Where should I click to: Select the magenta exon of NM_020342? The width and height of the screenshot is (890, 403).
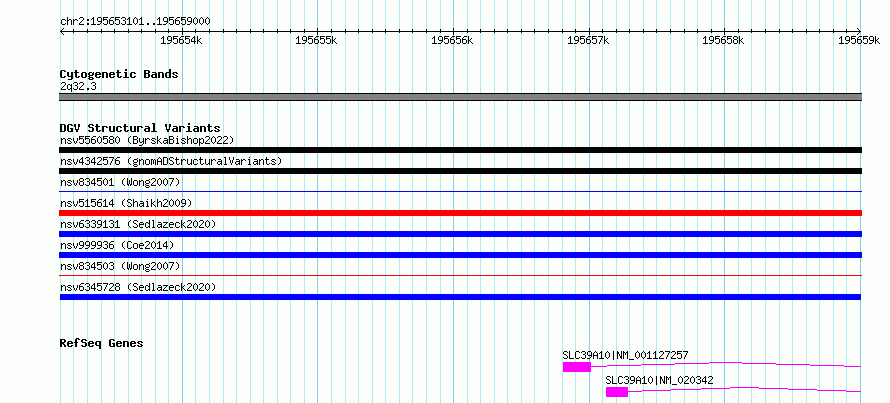point(617,392)
